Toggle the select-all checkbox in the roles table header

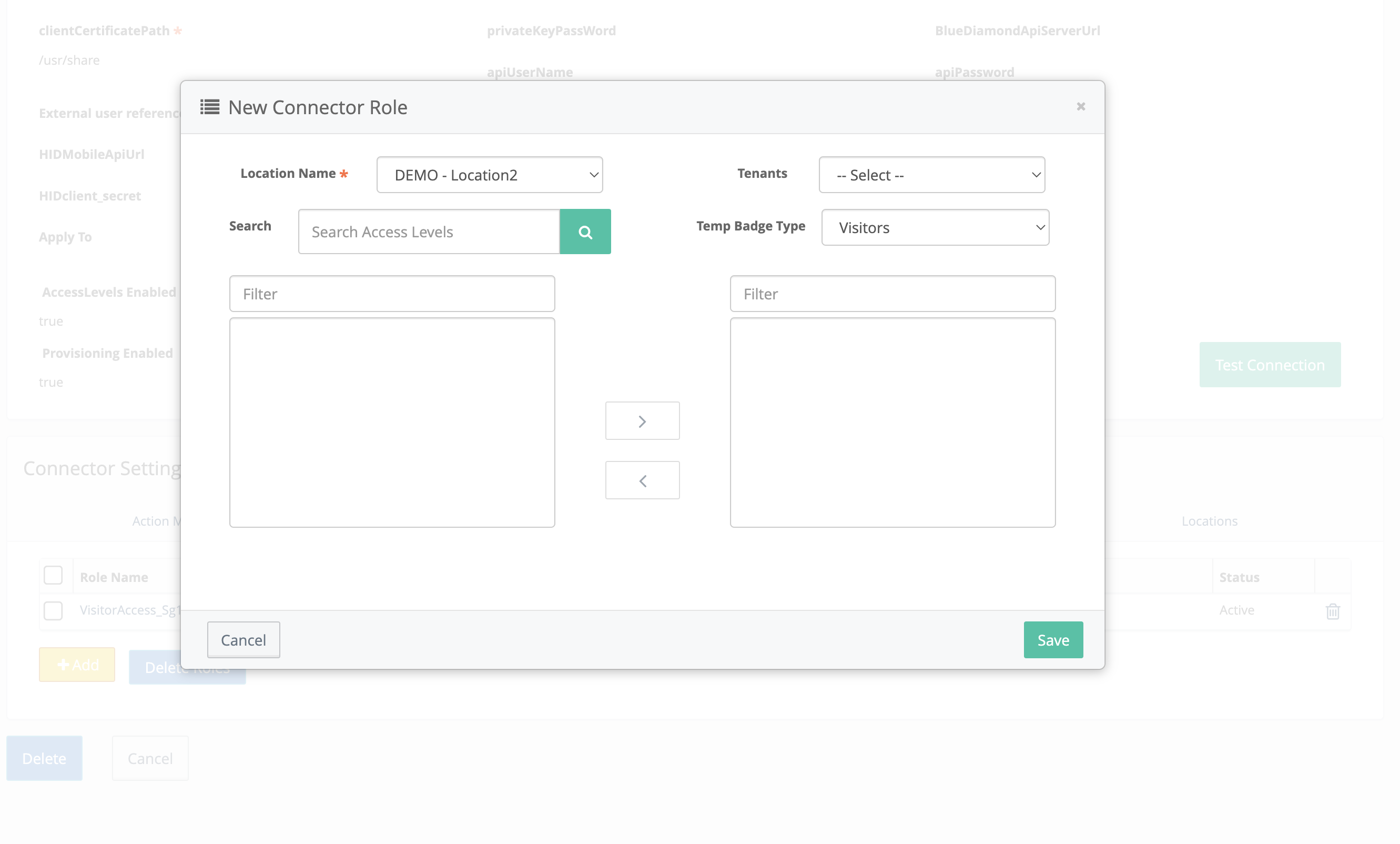(53, 576)
